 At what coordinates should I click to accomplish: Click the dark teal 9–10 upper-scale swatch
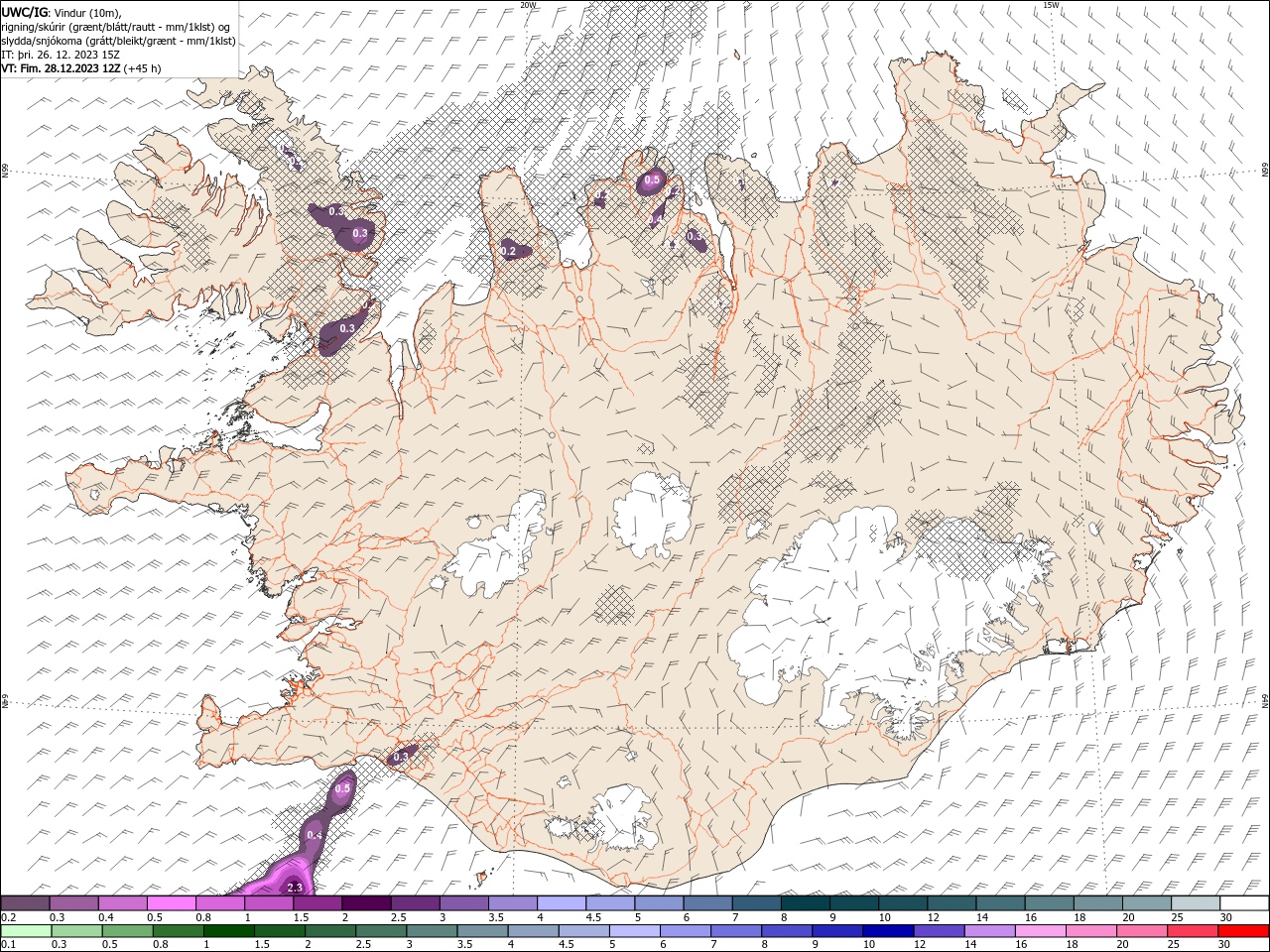(x=852, y=903)
